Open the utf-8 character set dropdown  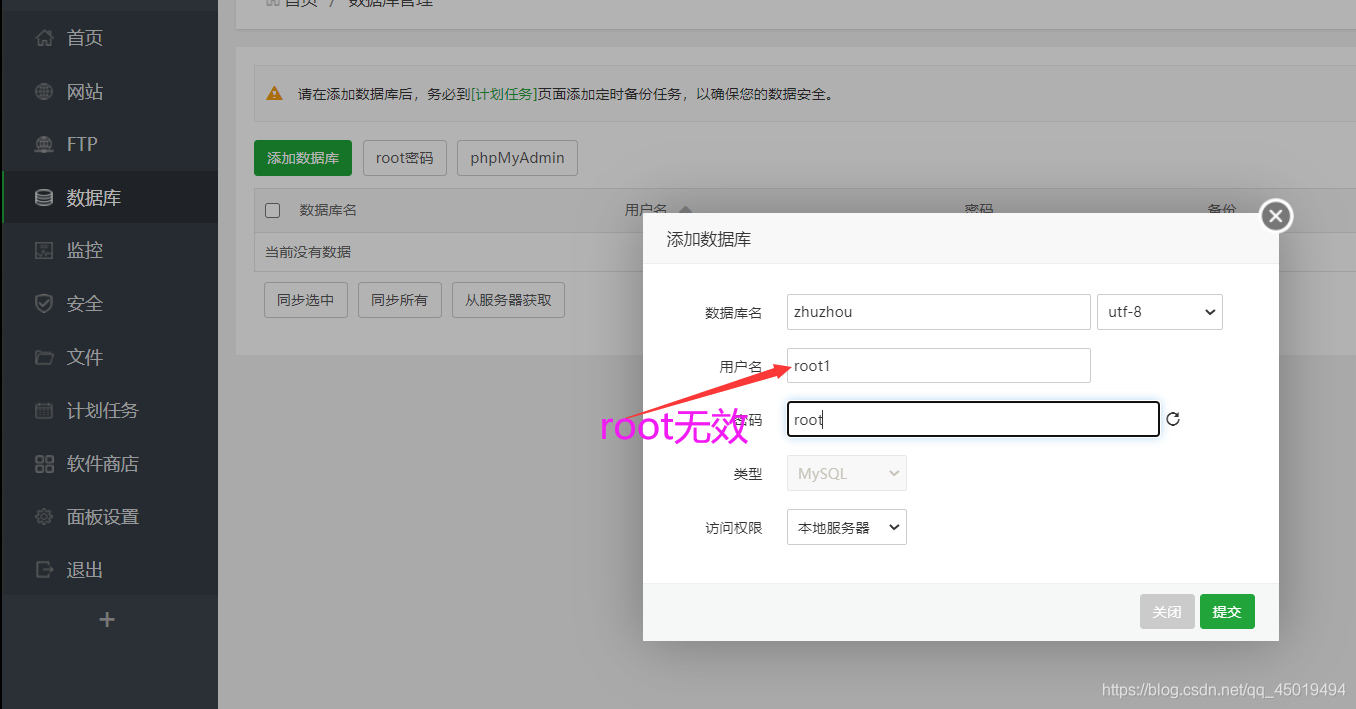coord(1159,311)
